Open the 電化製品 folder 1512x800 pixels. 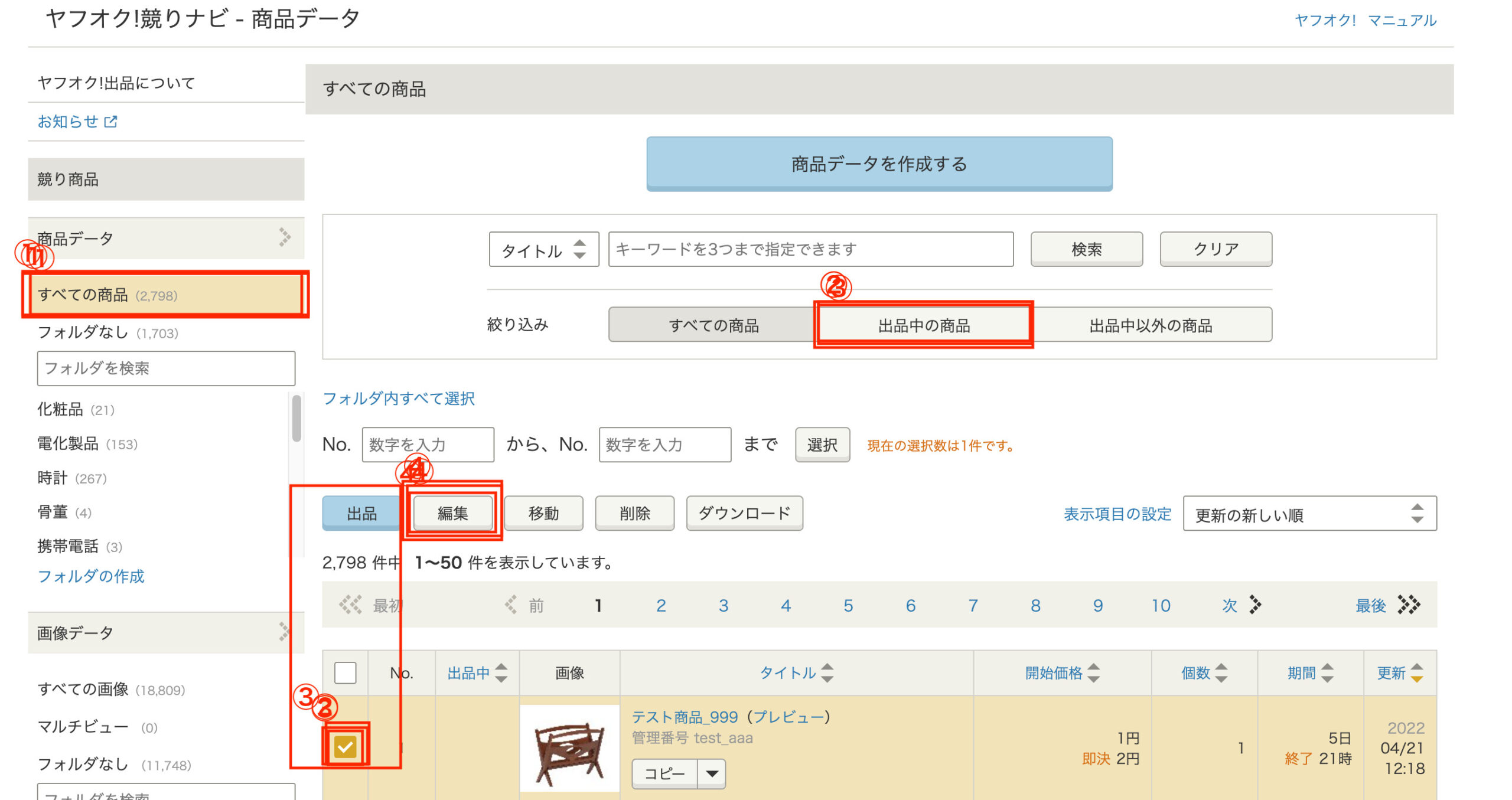[x=87, y=443]
